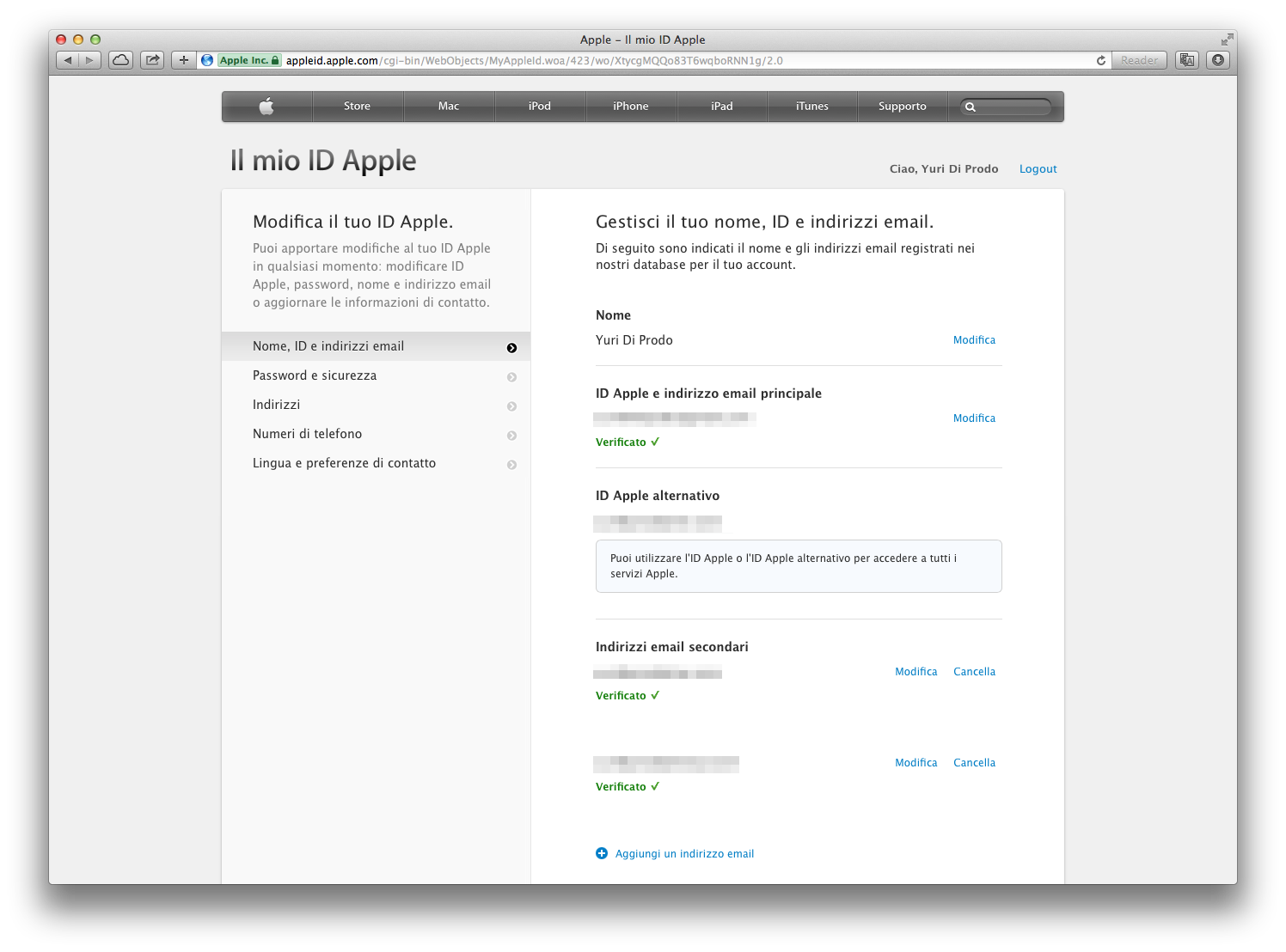Click the Share icon in toolbar
The width and height of the screenshot is (1286, 952).
coord(152,60)
